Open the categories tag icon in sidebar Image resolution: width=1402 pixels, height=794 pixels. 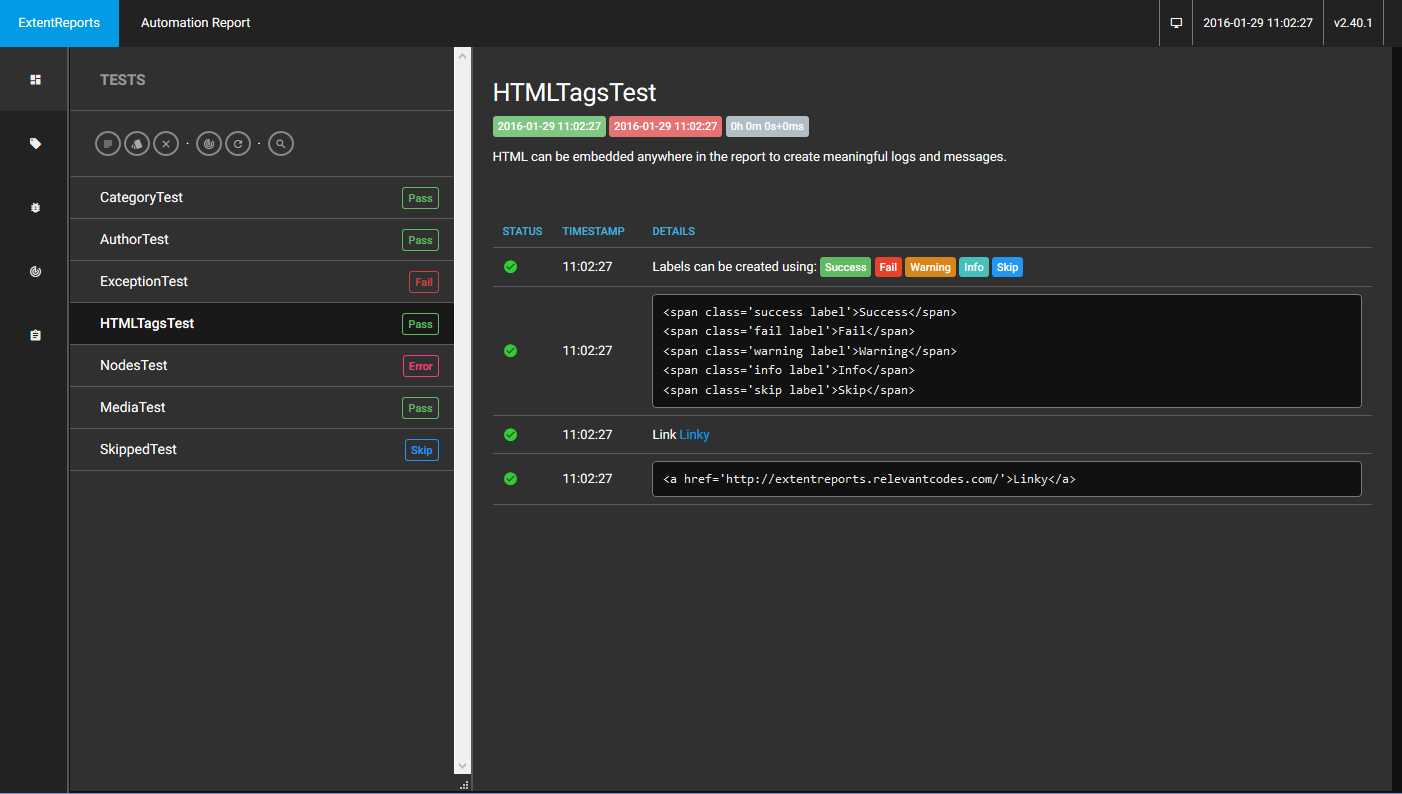35,143
